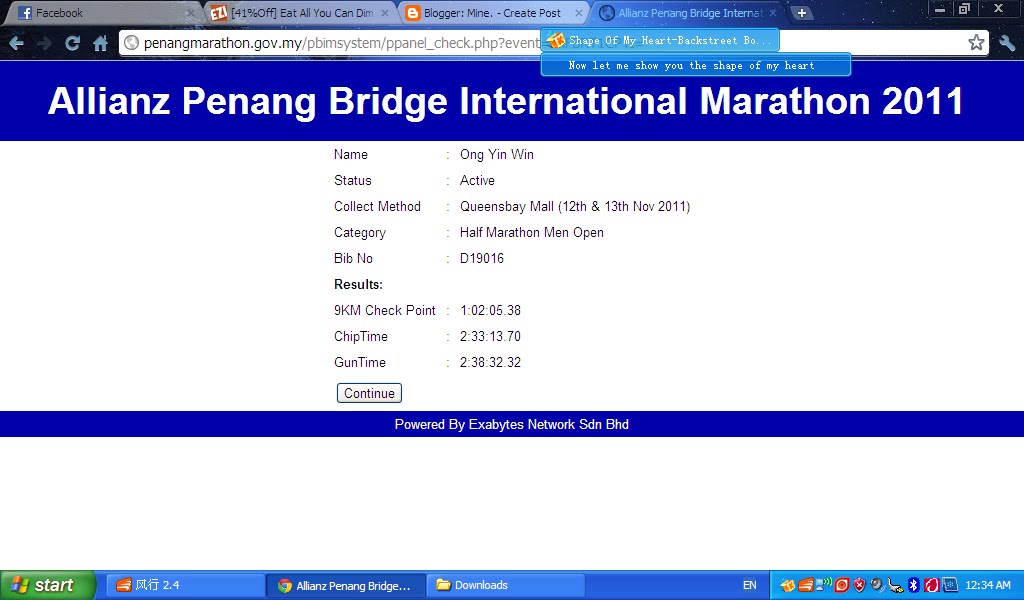Screen dimensions: 1024x600
Task: Close the Blogger Create Post tab
Action: click(x=579, y=13)
